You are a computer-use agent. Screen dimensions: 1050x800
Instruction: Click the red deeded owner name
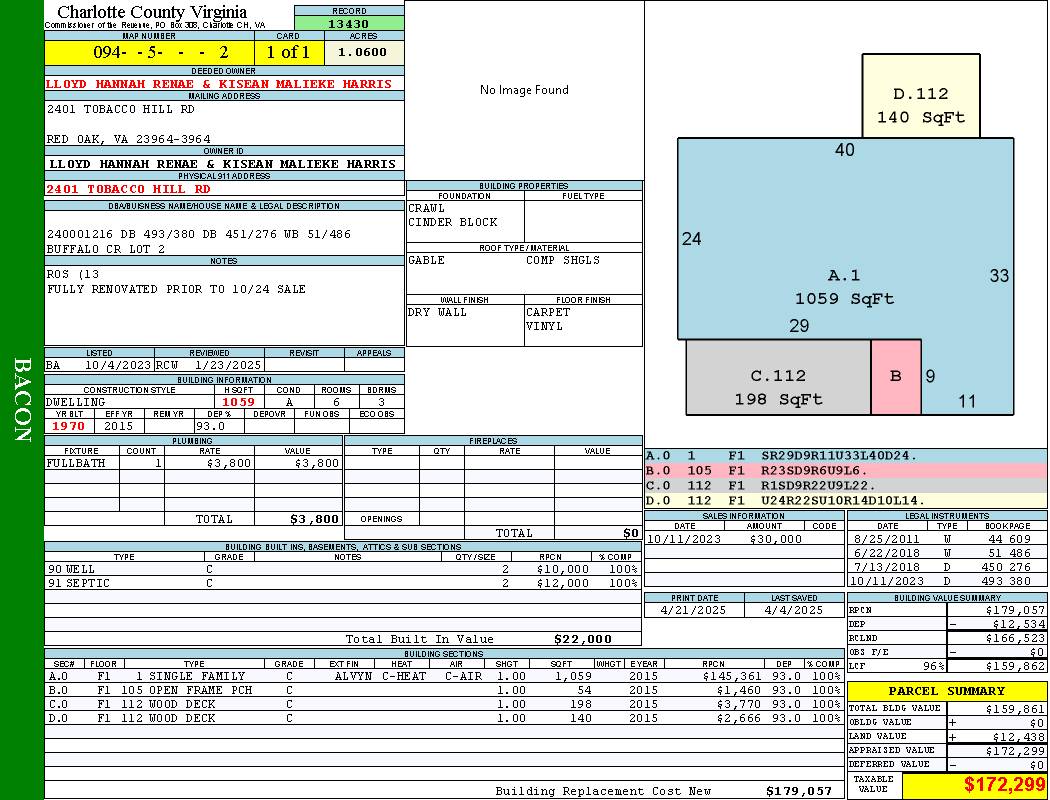[x=219, y=84]
